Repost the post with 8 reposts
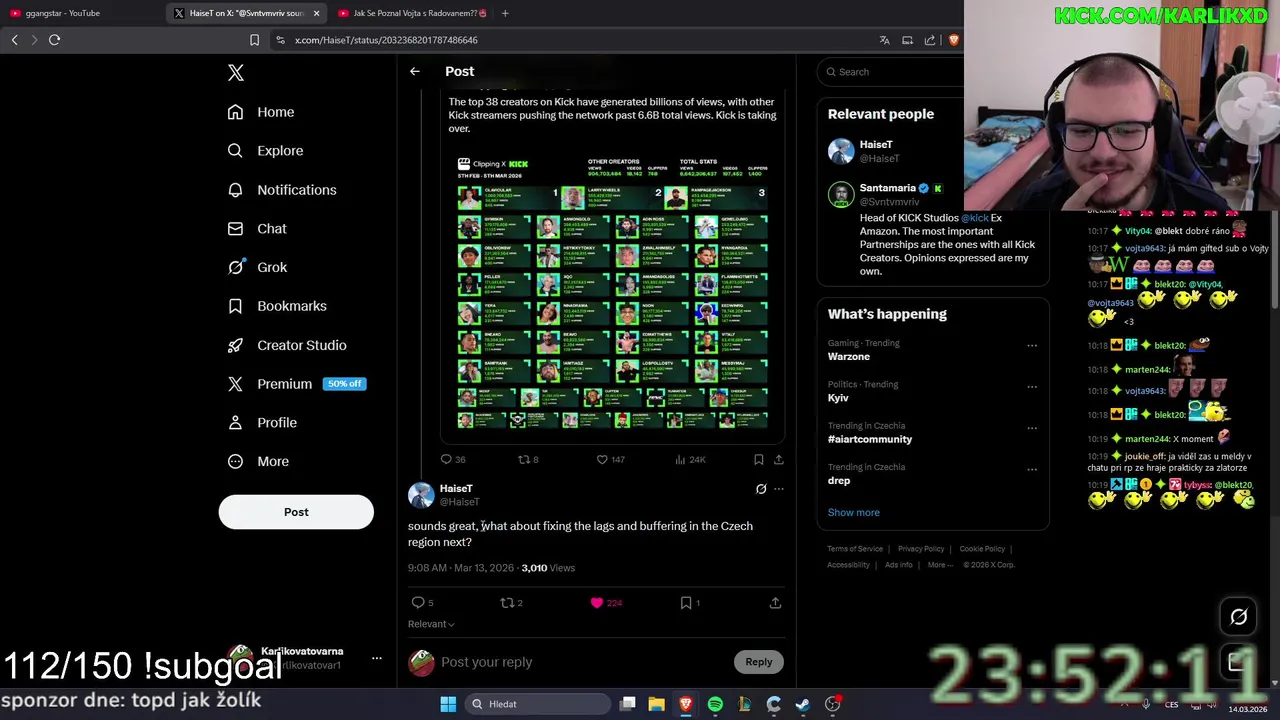The width and height of the screenshot is (1280, 720). (528, 460)
